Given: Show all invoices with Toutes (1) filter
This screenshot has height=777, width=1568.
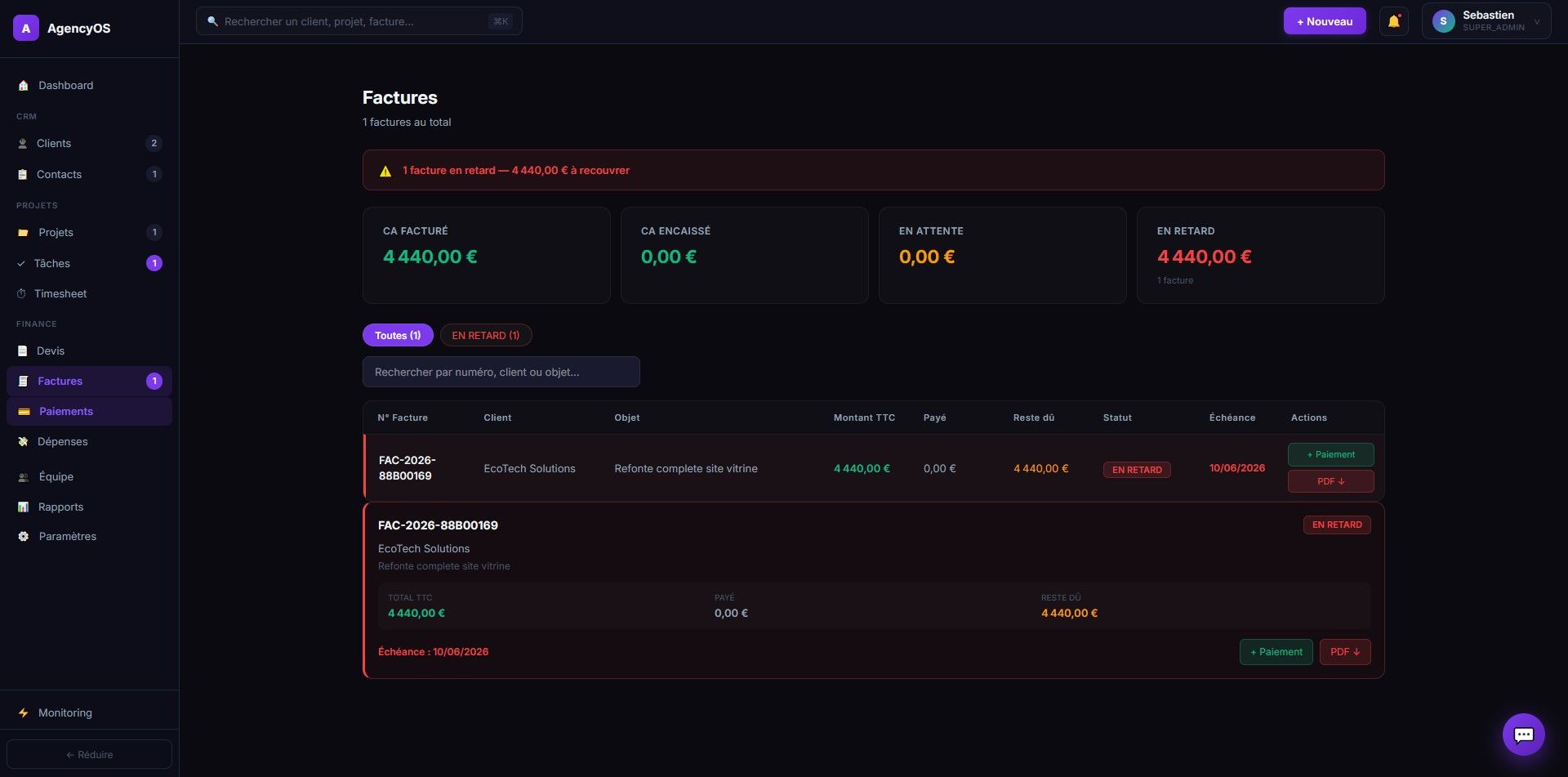Looking at the screenshot, I should [398, 335].
